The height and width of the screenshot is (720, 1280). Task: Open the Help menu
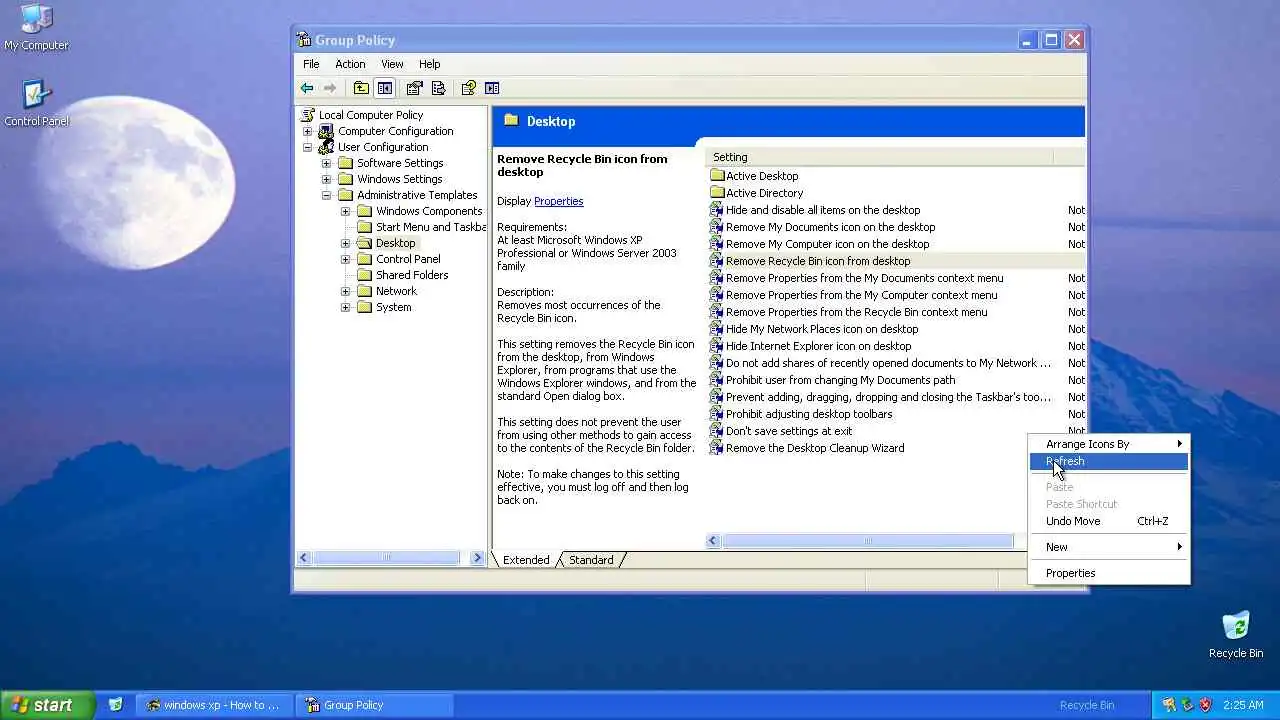tap(429, 64)
